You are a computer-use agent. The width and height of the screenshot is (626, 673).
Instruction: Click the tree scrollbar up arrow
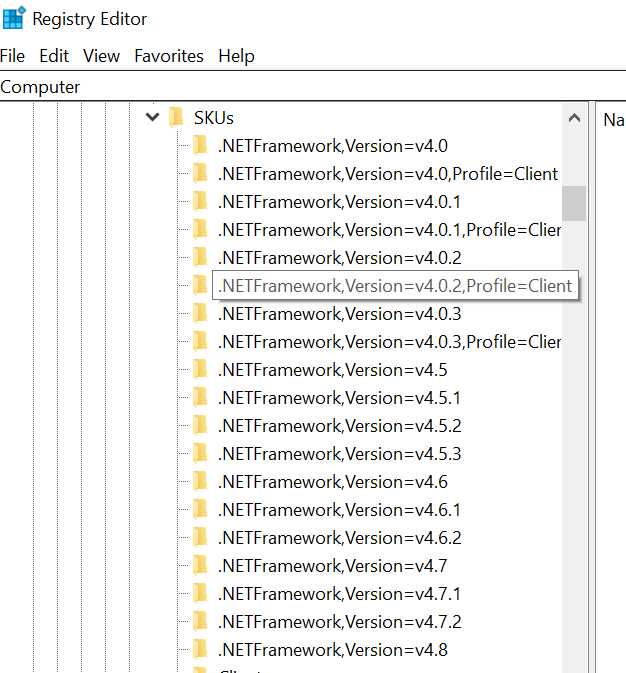pos(574,118)
